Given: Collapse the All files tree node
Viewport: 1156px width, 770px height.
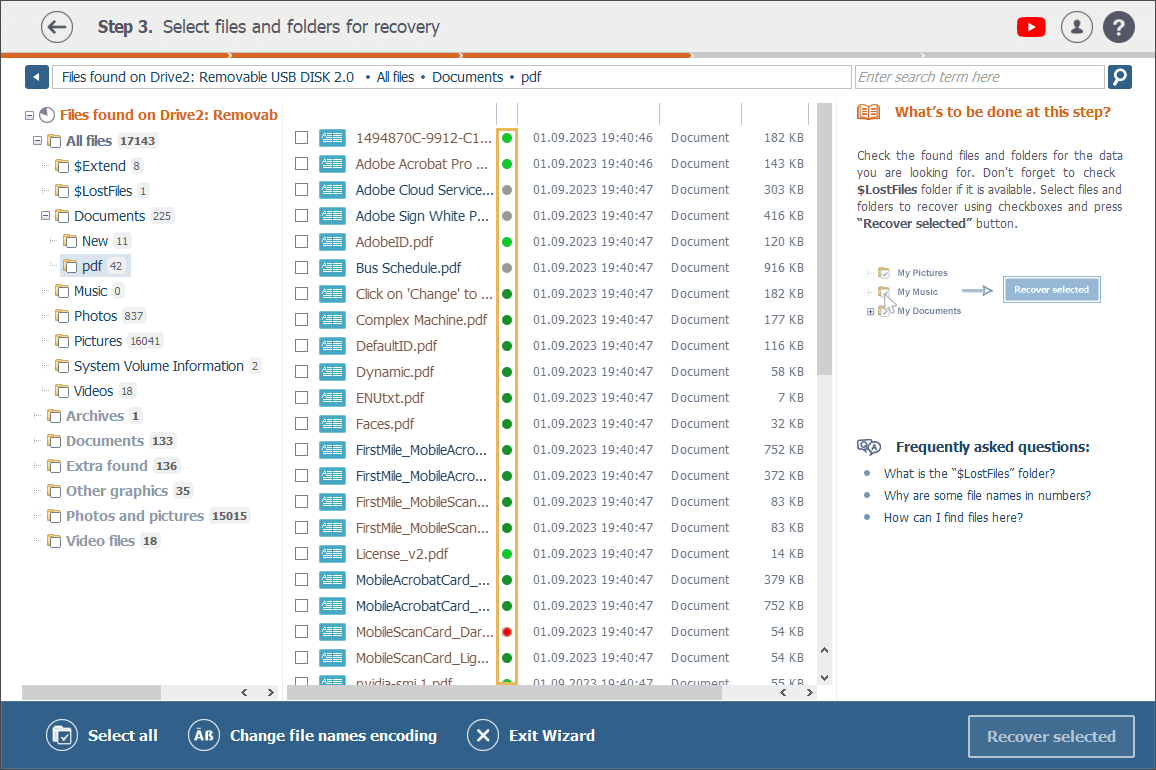Looking at the screenshot, I should (38, 141).
